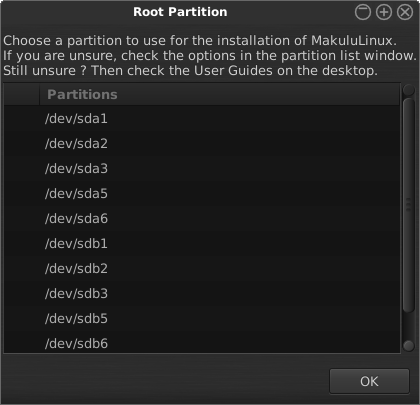Confirm selection with the OK button
This screenshot has width=420, height=405.
[x=369, y=381]
